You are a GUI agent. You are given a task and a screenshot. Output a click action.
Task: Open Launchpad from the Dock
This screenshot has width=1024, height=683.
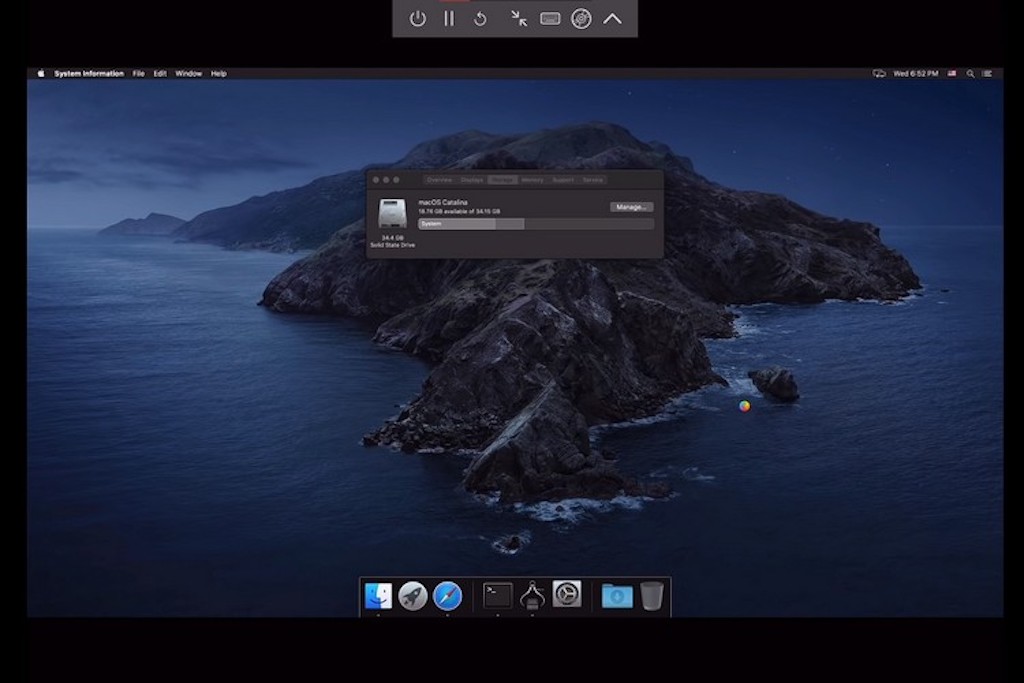411,596
